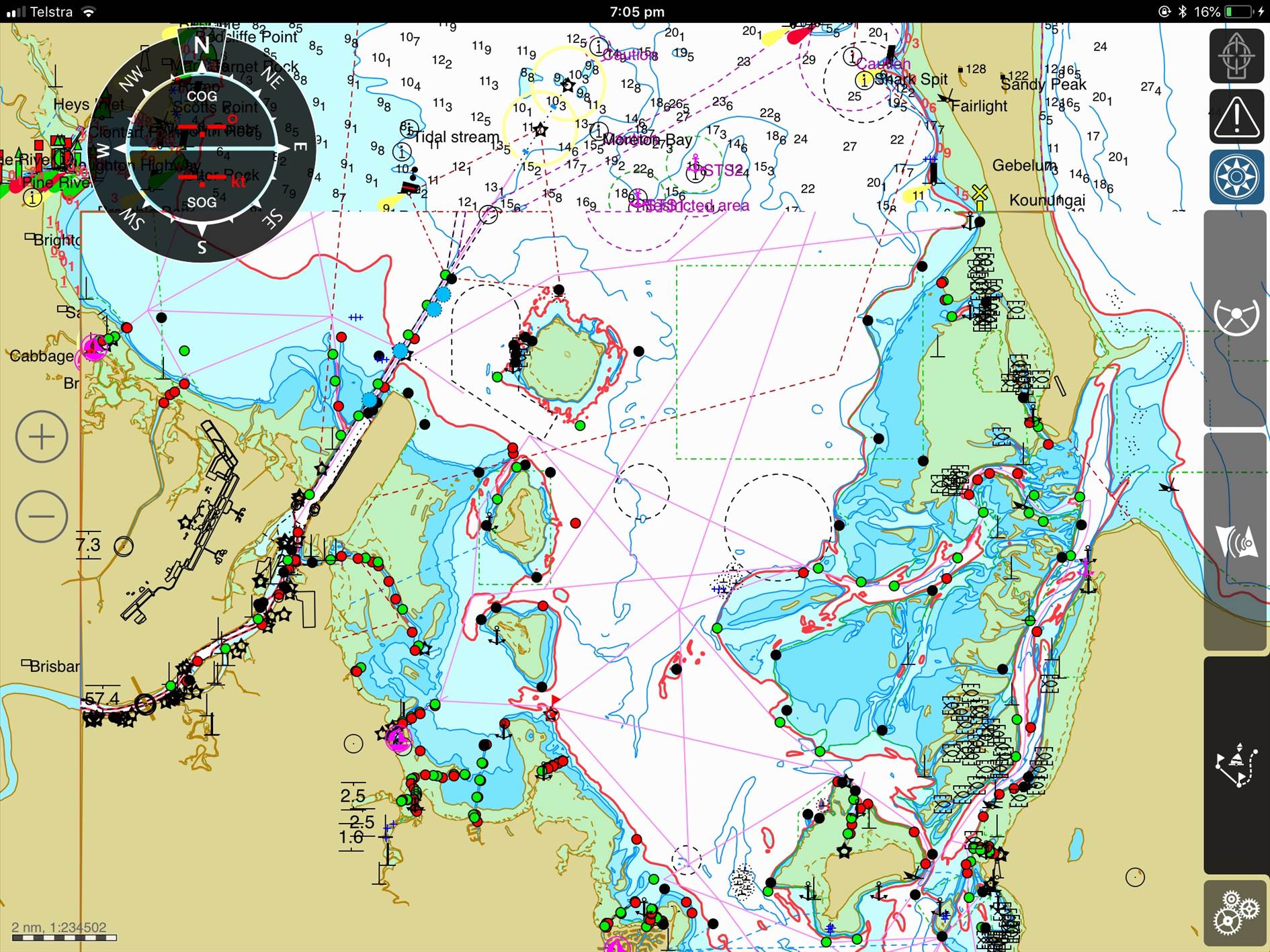Select the magenta marker near Cabbage label

(93, 349)
